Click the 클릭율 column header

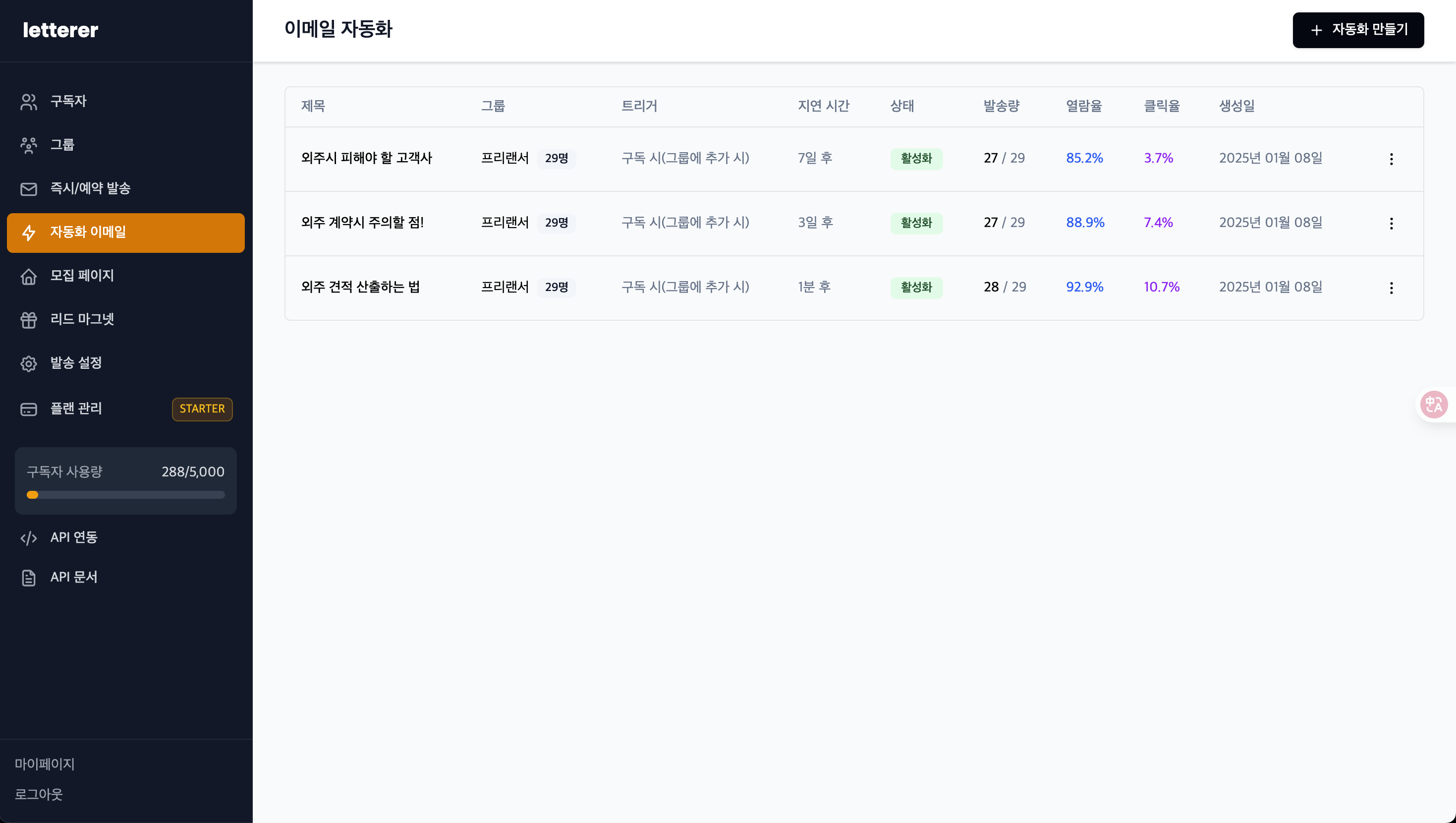coord(1162,106)
